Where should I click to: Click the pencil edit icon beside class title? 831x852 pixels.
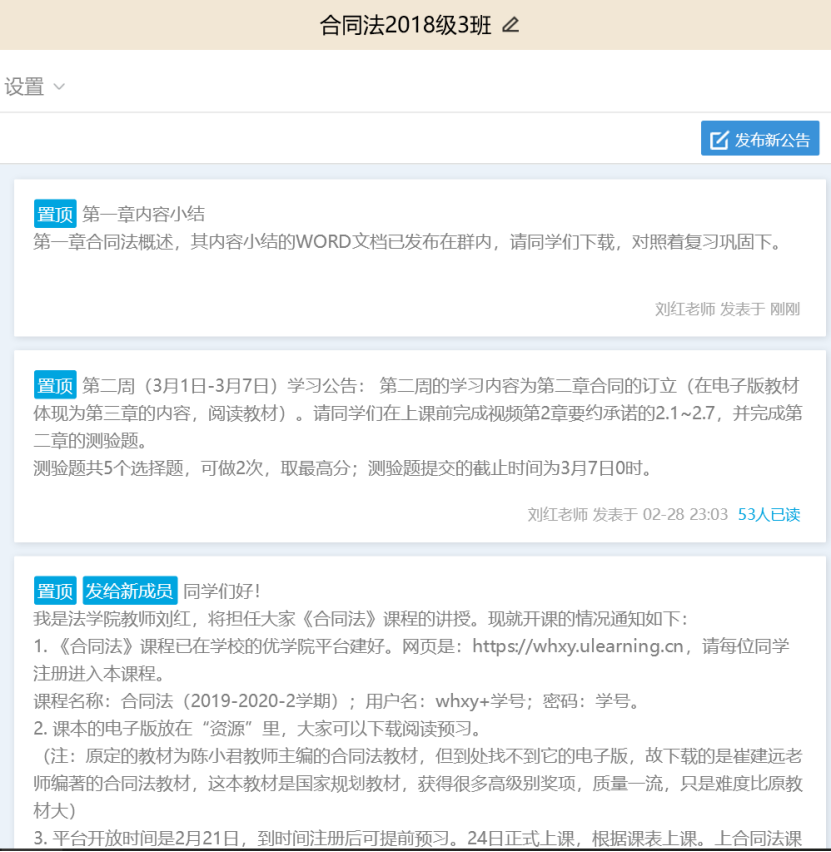coord(510,25)
